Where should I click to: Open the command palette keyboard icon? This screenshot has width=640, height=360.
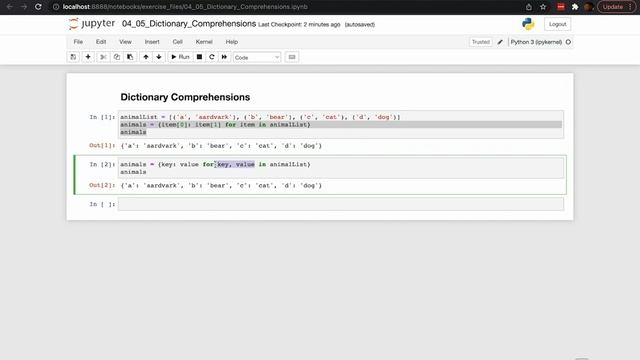292,57
